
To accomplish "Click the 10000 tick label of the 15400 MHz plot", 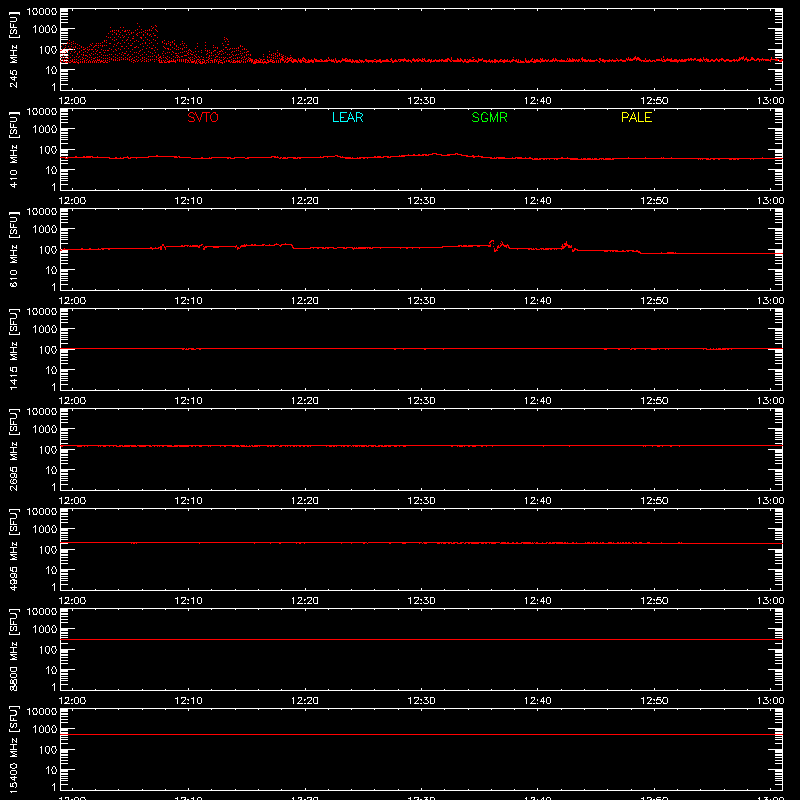I will click(42, 712).
